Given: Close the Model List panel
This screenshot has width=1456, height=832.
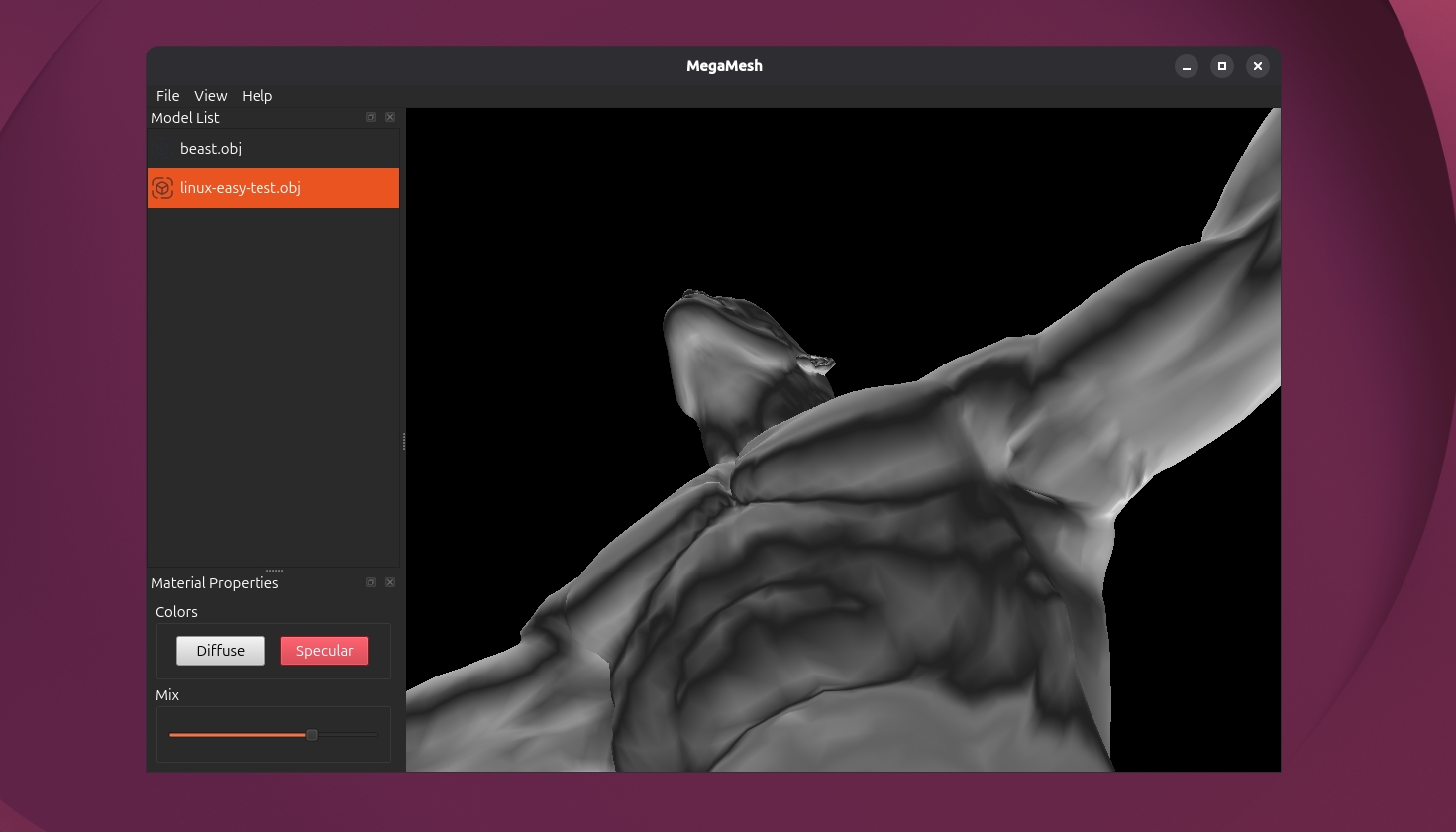Looking at the screenshot, I should click(390, 117).
